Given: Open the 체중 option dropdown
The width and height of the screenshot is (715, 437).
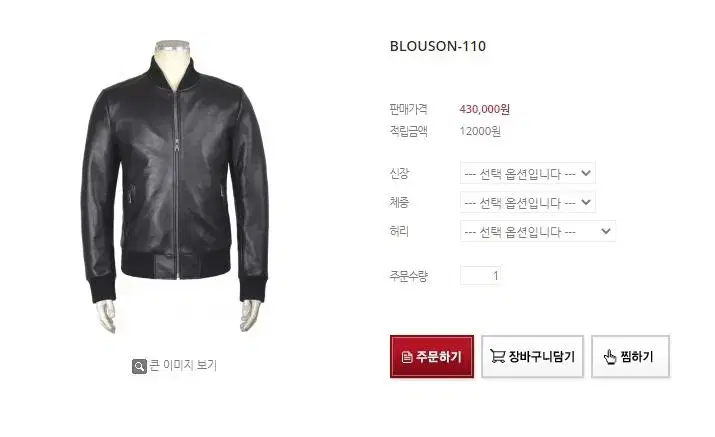Looking at the screenshot, I should pos(528,202).
